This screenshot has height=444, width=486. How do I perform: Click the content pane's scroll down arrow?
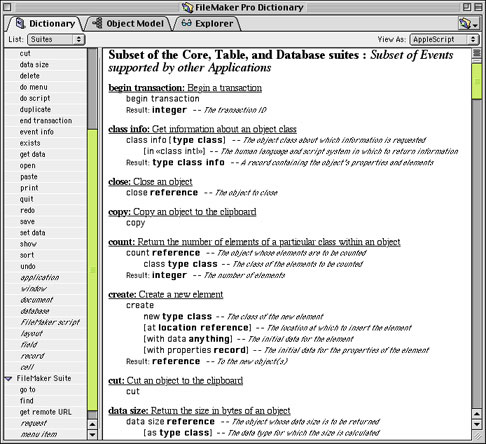[477, 424]
